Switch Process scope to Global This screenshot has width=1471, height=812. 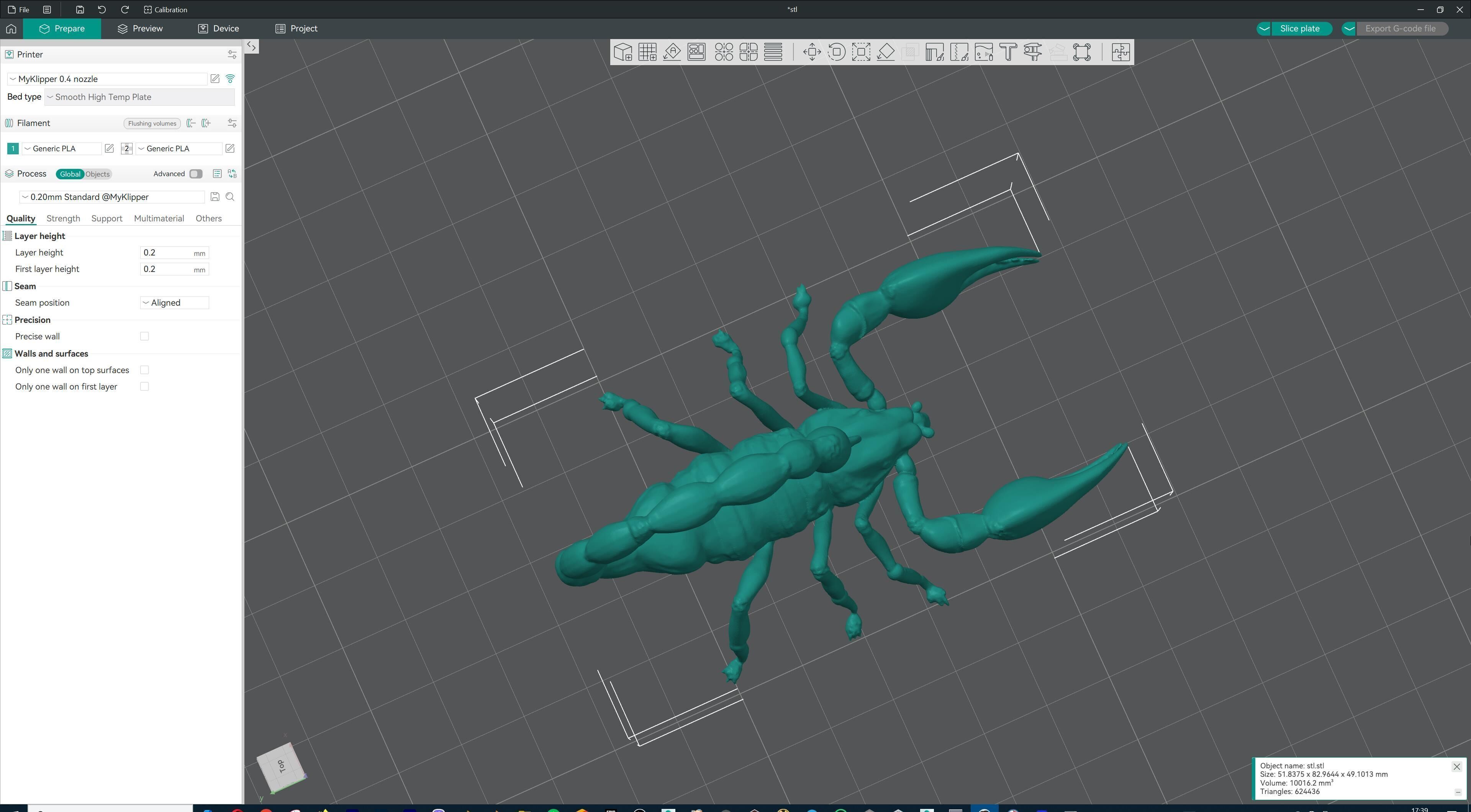pos(70,174)
